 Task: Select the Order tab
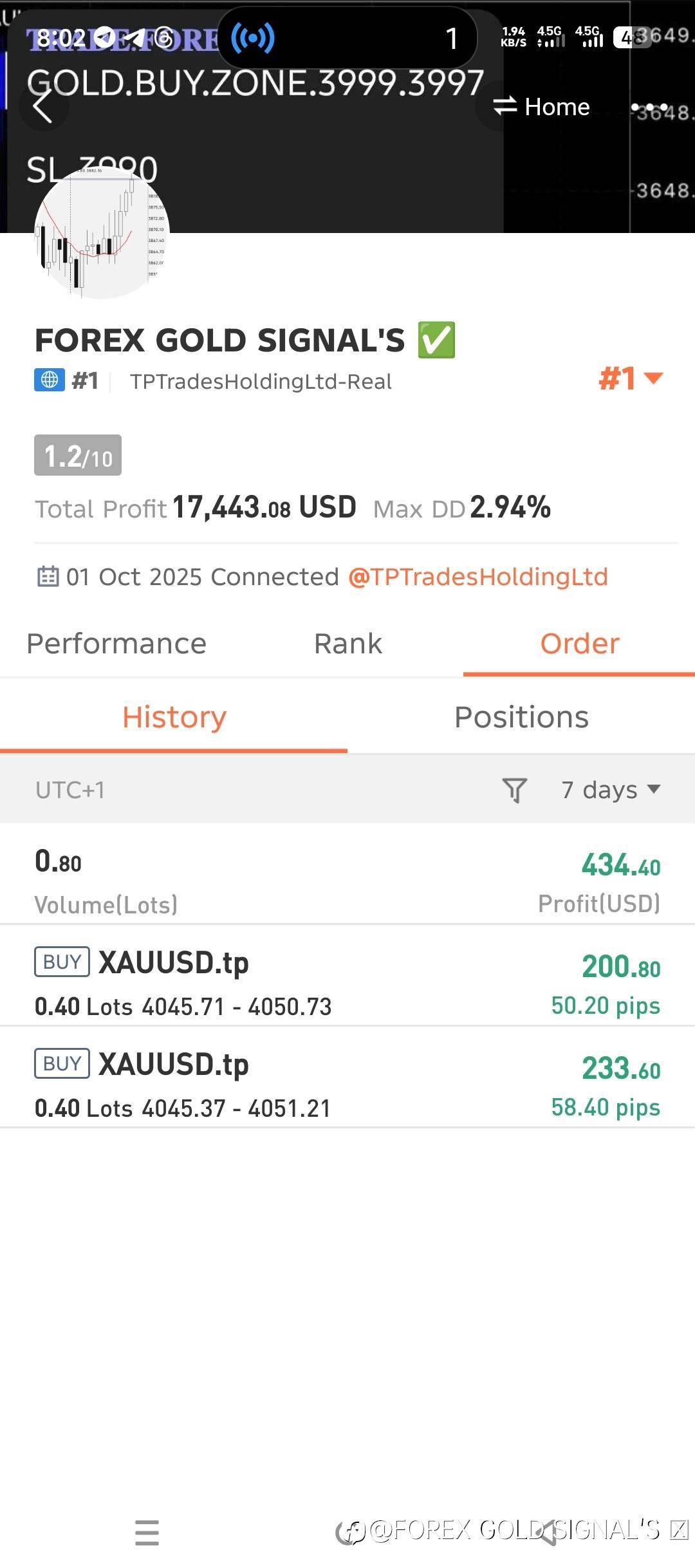point(579,644)
